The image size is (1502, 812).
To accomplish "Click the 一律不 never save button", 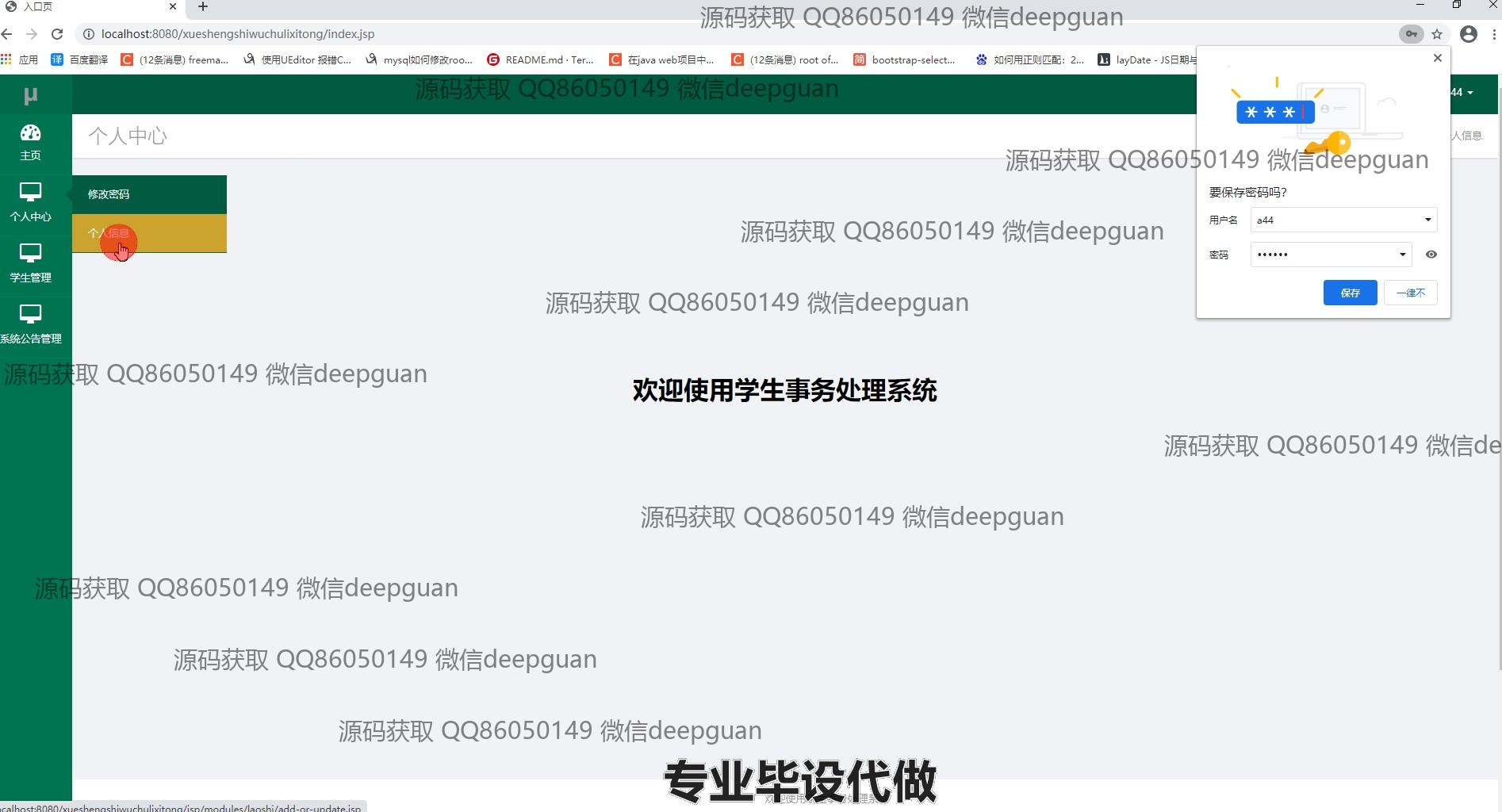I will point(1410,293).
